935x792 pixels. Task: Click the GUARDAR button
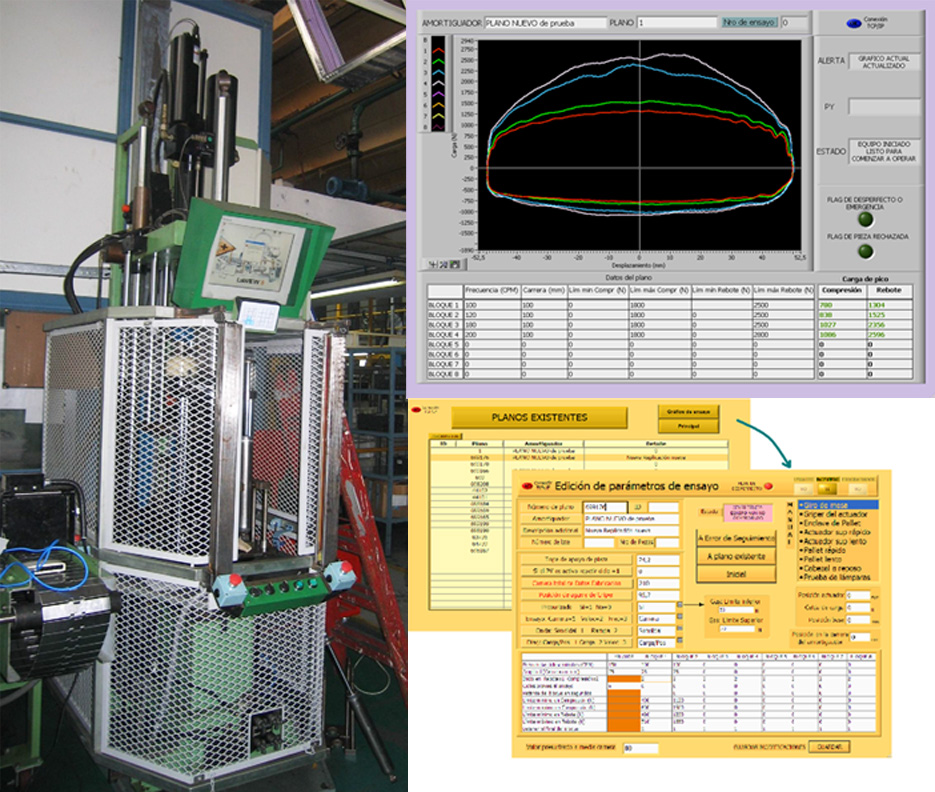click(x=829, y=747)
